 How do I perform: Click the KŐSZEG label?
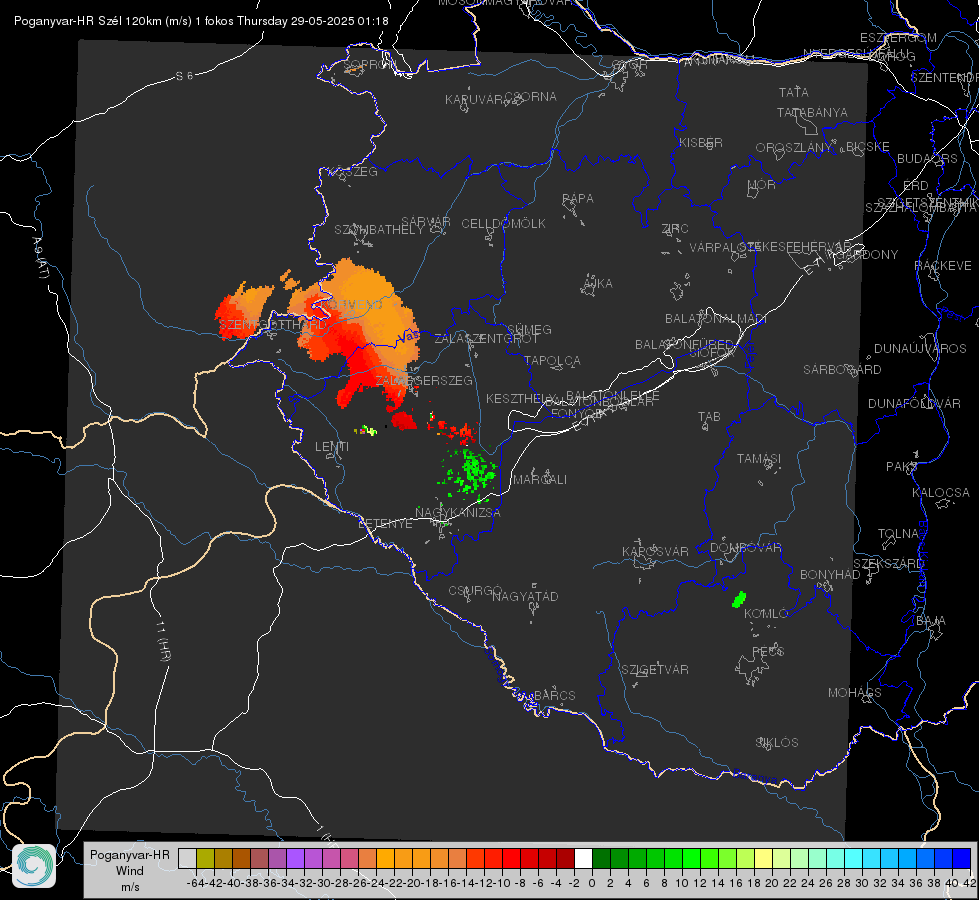coord(353,171)
